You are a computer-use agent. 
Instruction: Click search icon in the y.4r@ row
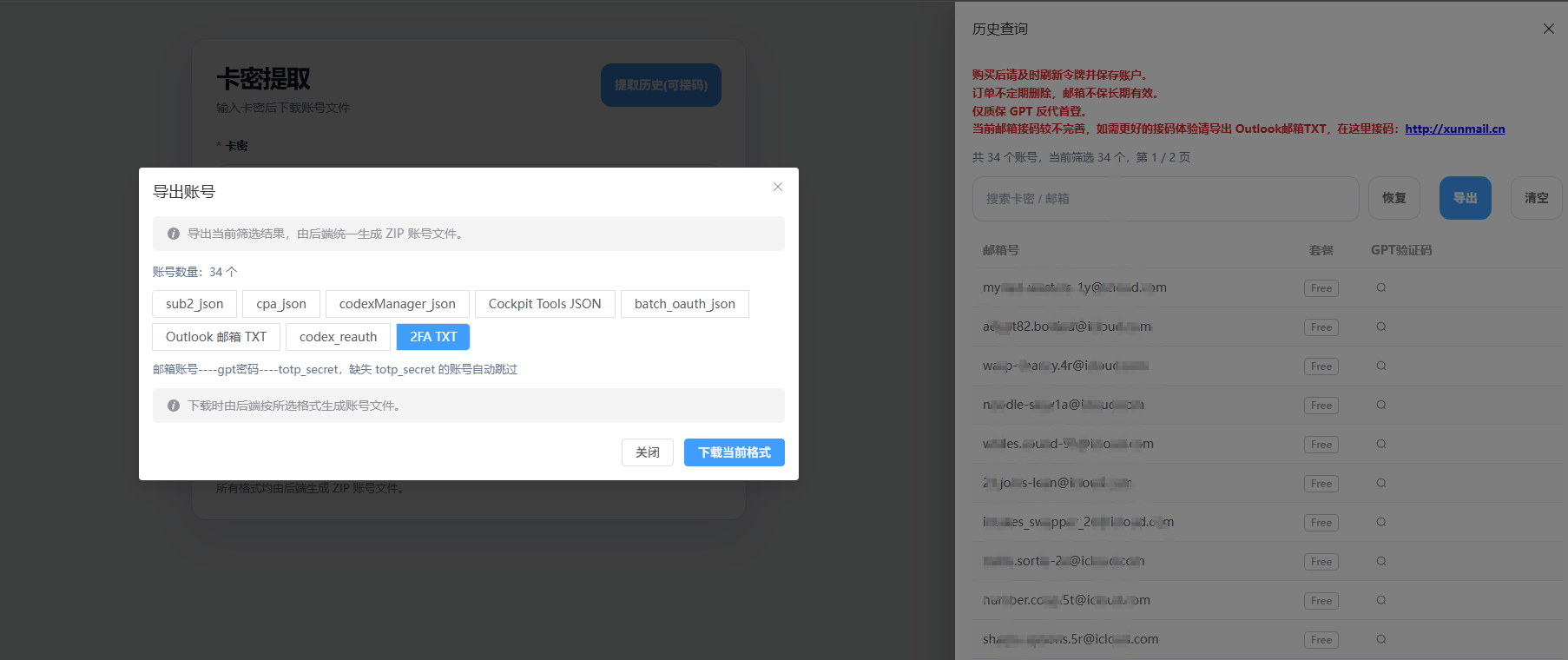[1381, 366]
